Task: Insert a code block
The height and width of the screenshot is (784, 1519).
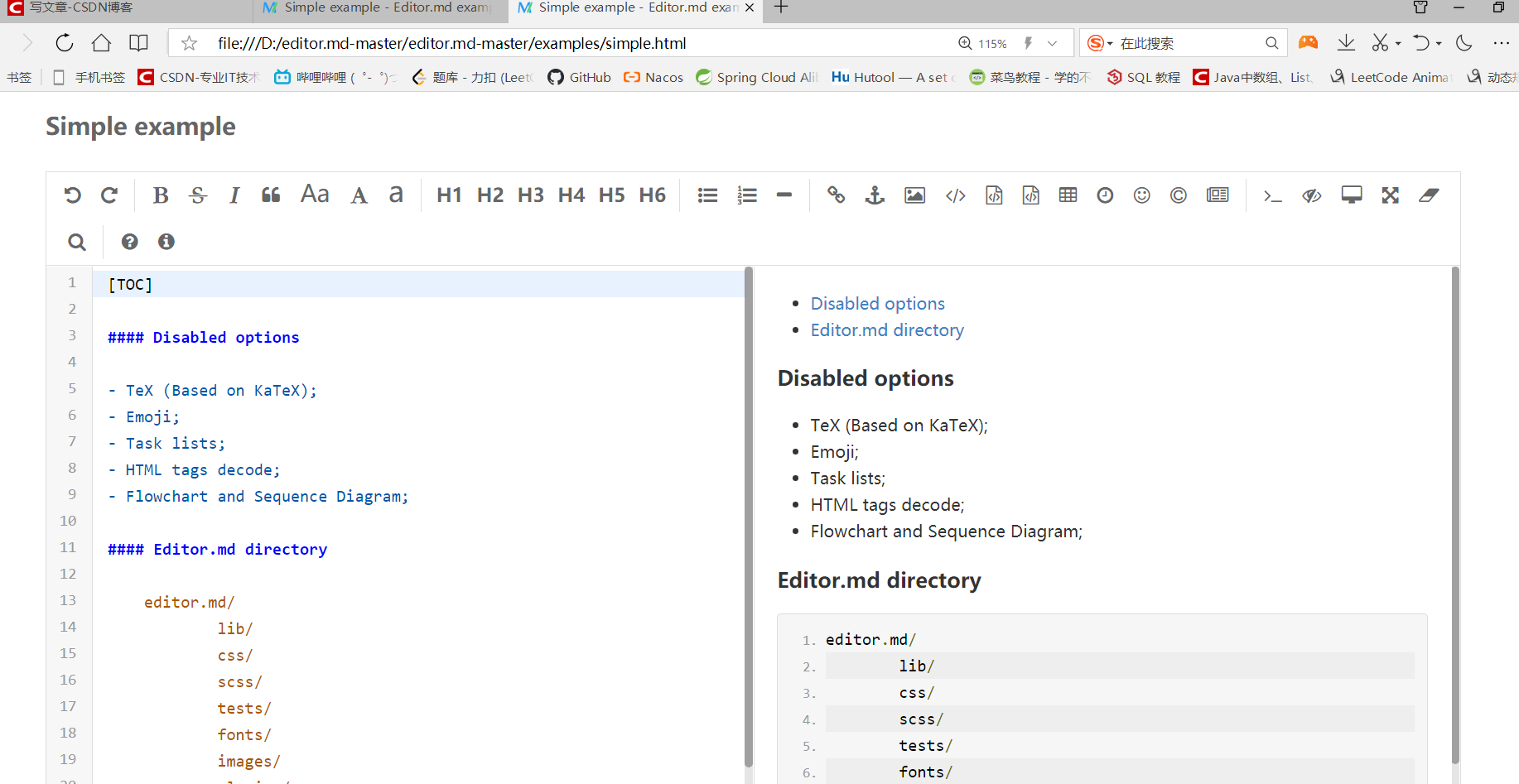Action: click(x=1030, y=195)
